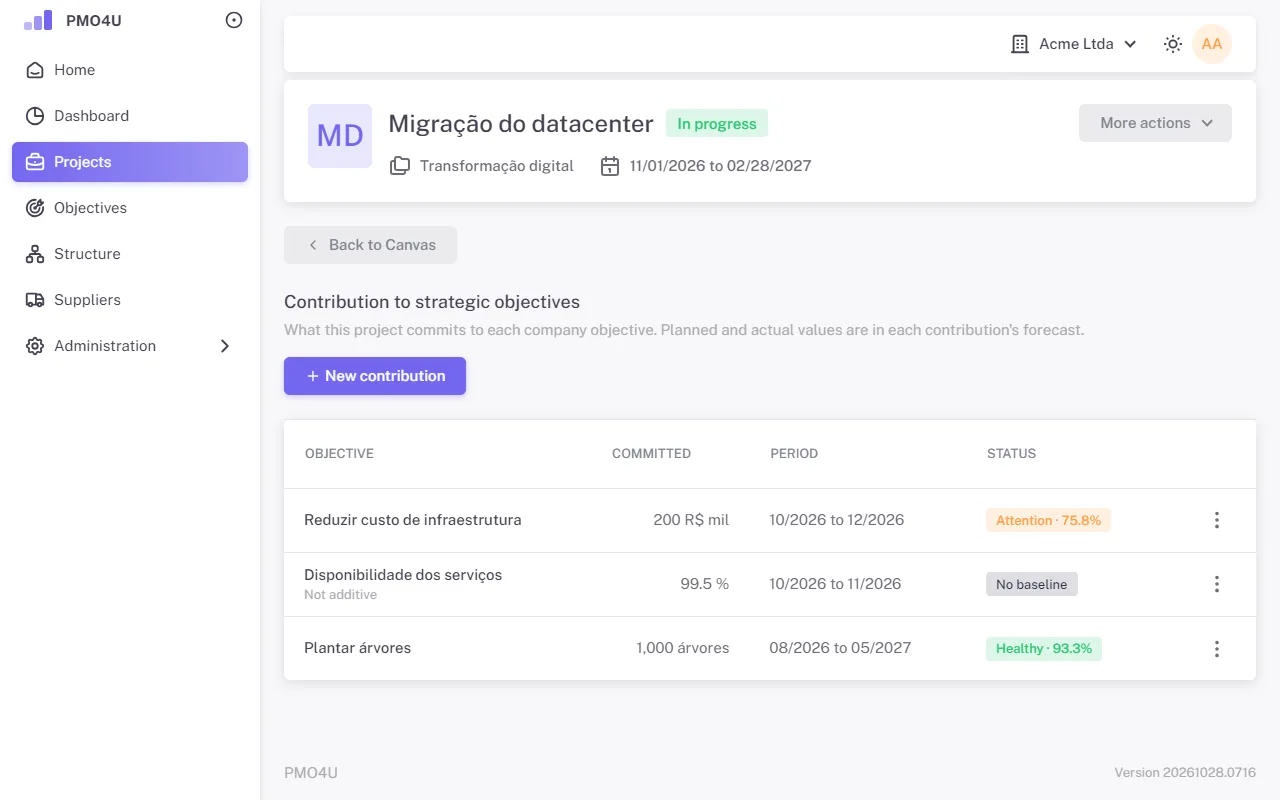1280x800 pixels.
Task: Click the Transformação digital portfolio label
Action: [497, 166]
